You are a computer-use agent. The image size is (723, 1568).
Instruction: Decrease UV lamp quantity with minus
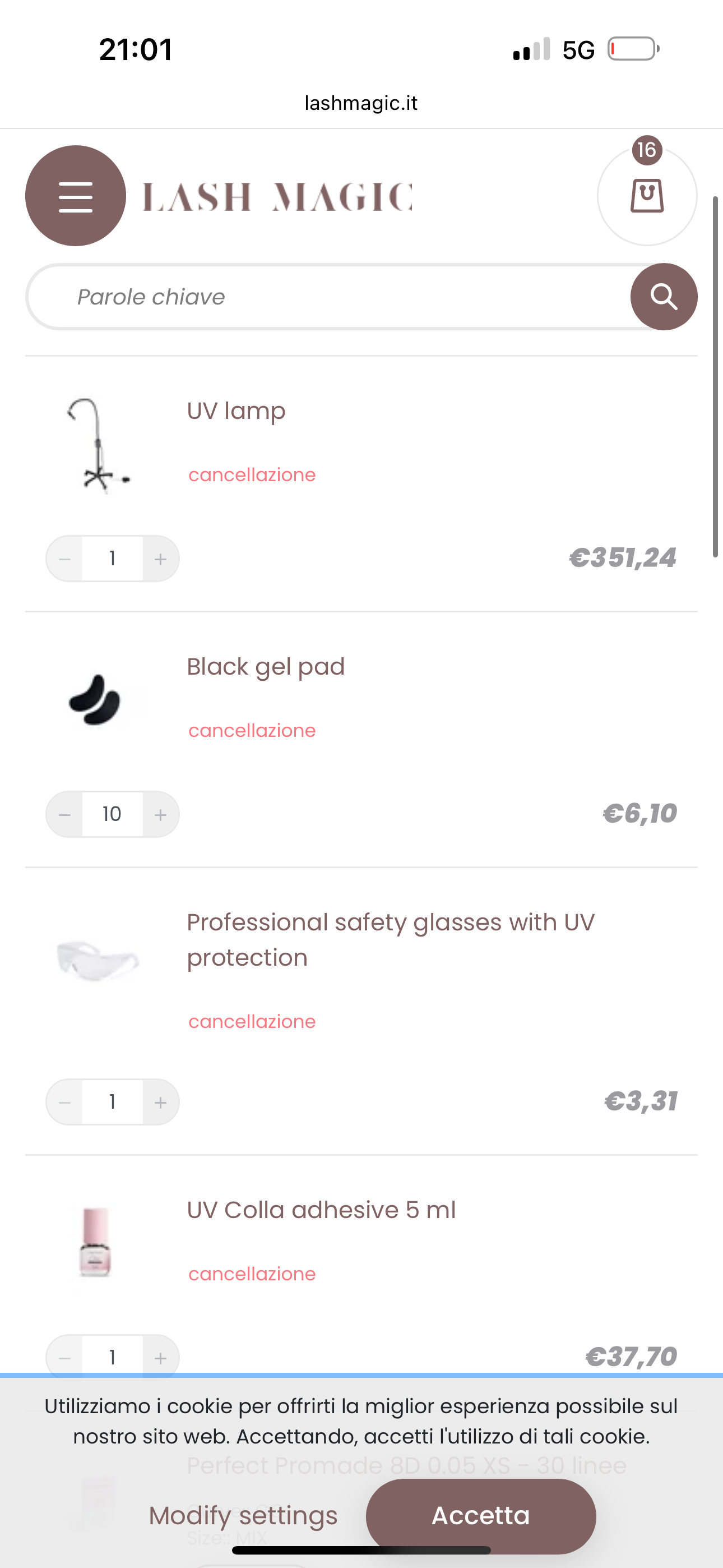(65, 559)
